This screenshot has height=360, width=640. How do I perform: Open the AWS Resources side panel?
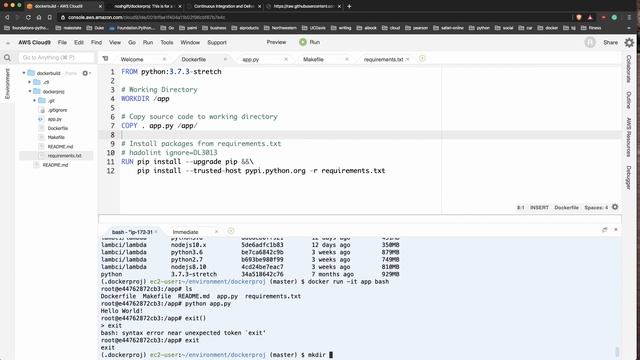[629, 137]
